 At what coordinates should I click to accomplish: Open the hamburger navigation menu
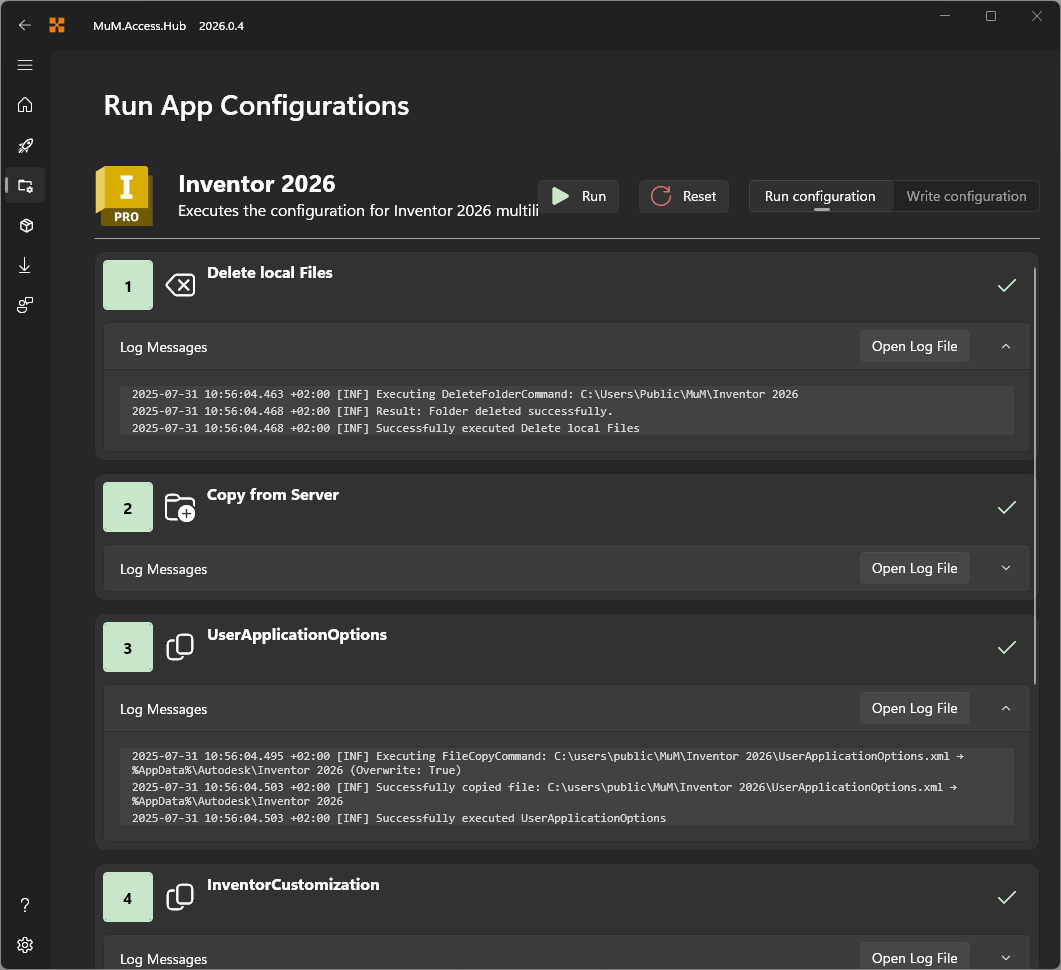pyautogui.click(x=25, y=65)
